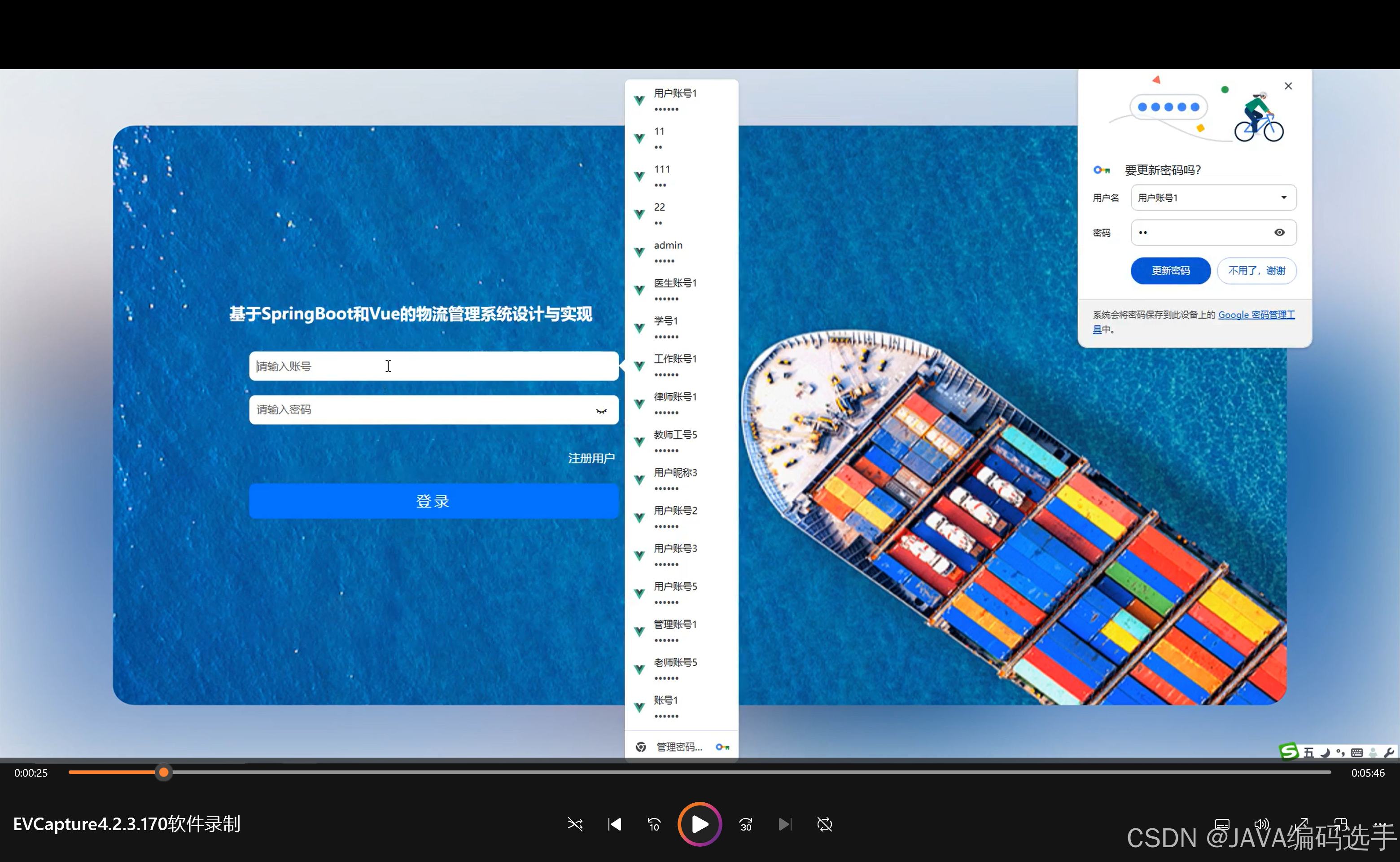1400x862 pixels.
Task: Click the password input field 请输入密码
Action: (x=433, y=409)
